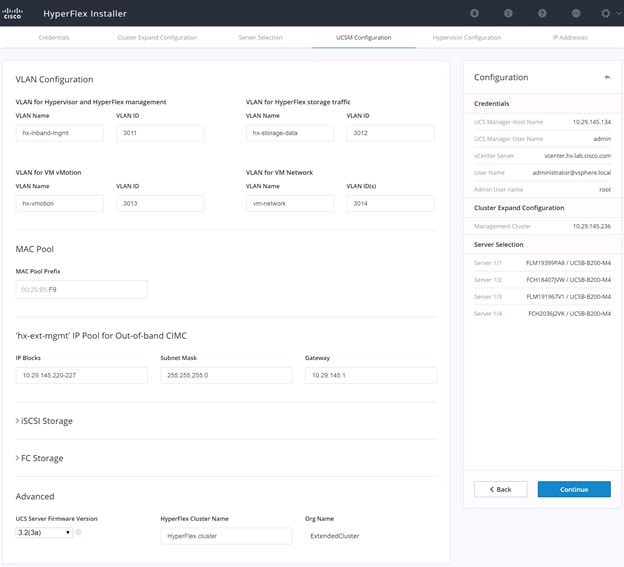Viewport: 624px width, 567px height.
Task: Collapse the Configuration panel with its arrow icon
Action: (x=607, y=77)
